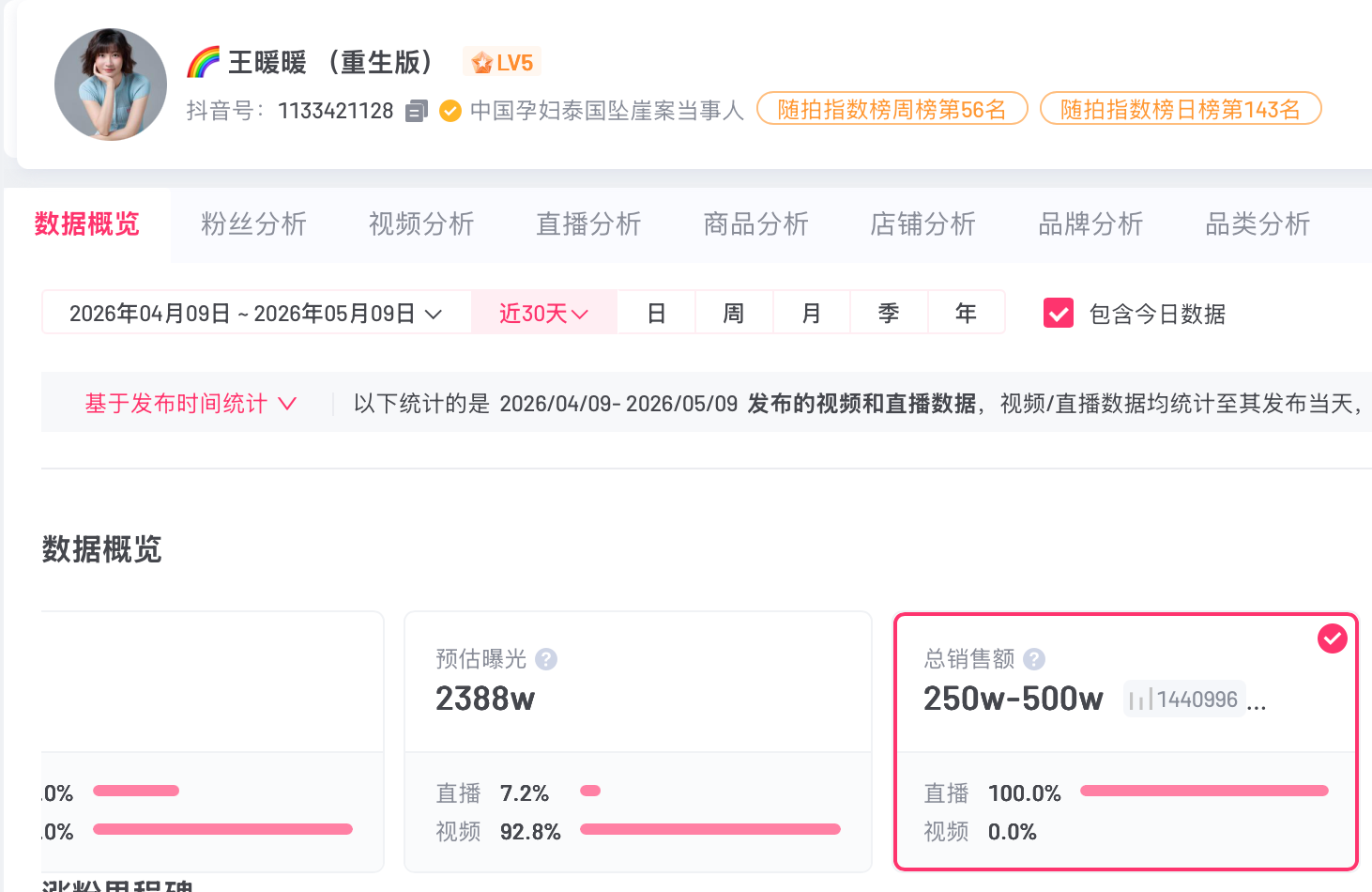Image resolution: width=1372 pixels, height=892 pixels.
Task: Expand the 近30天 dropdown
Action: pos(544,313)
